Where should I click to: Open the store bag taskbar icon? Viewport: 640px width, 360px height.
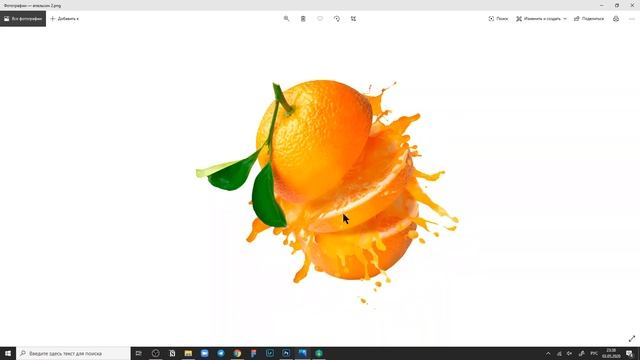(x=172, y=353)
